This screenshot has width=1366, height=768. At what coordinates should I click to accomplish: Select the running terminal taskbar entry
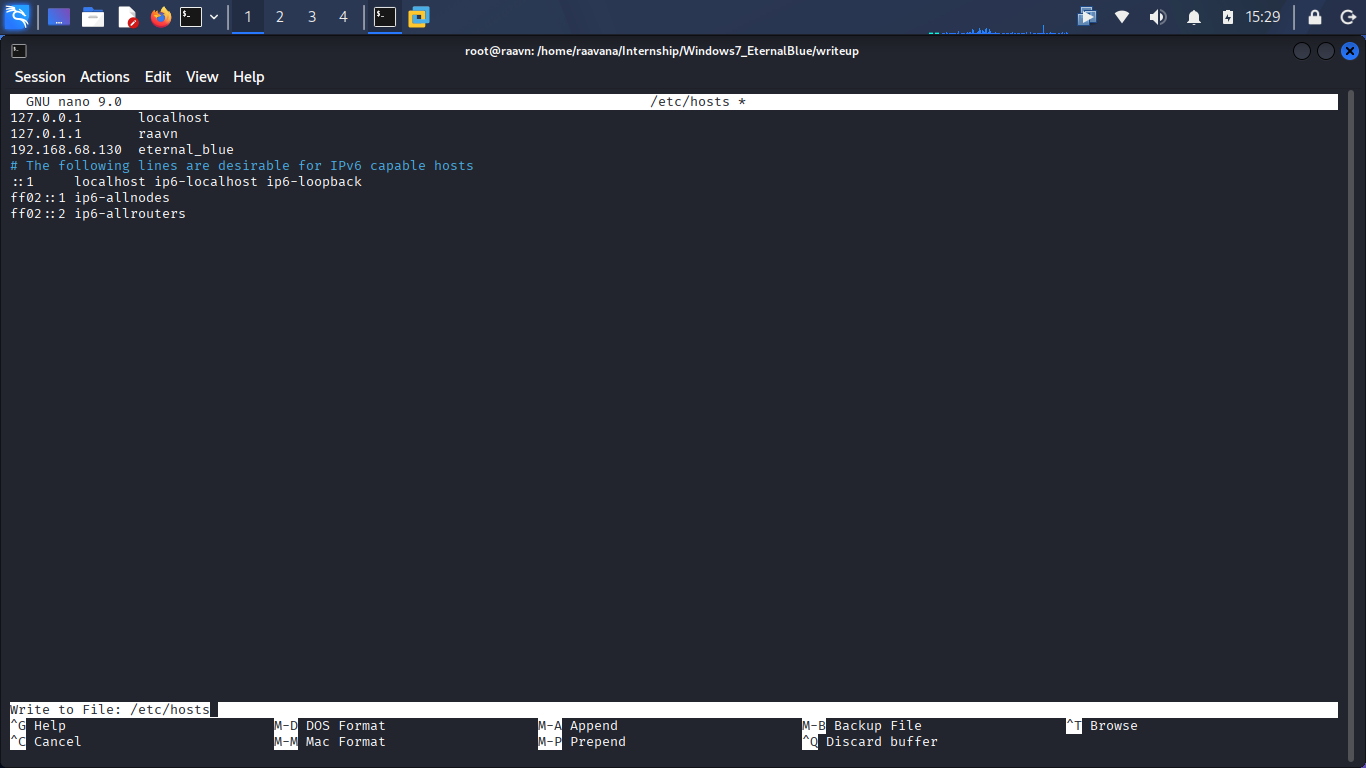385,17
